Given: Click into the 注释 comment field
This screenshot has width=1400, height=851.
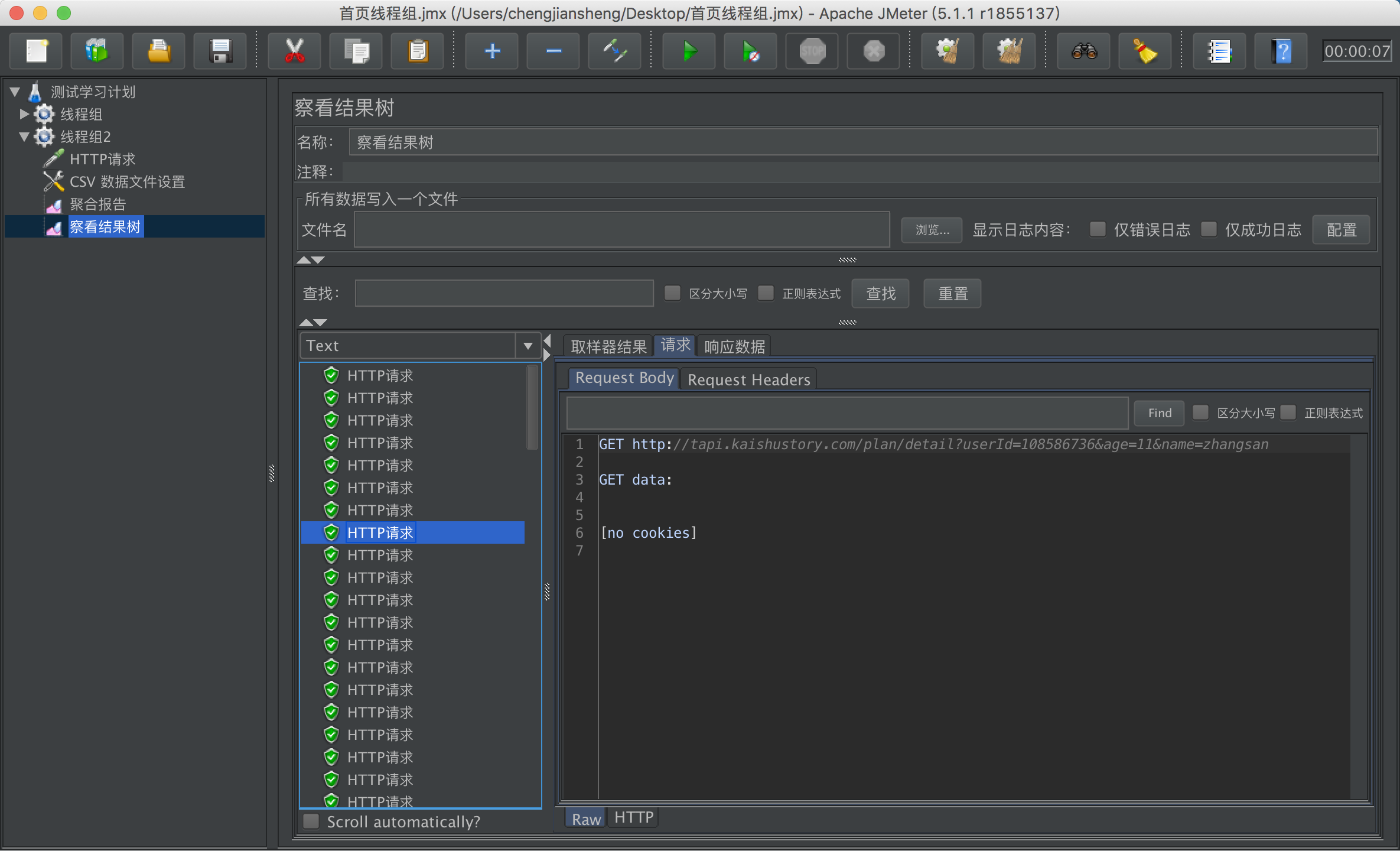Looking at the screenshot, I should coord(861,171).
